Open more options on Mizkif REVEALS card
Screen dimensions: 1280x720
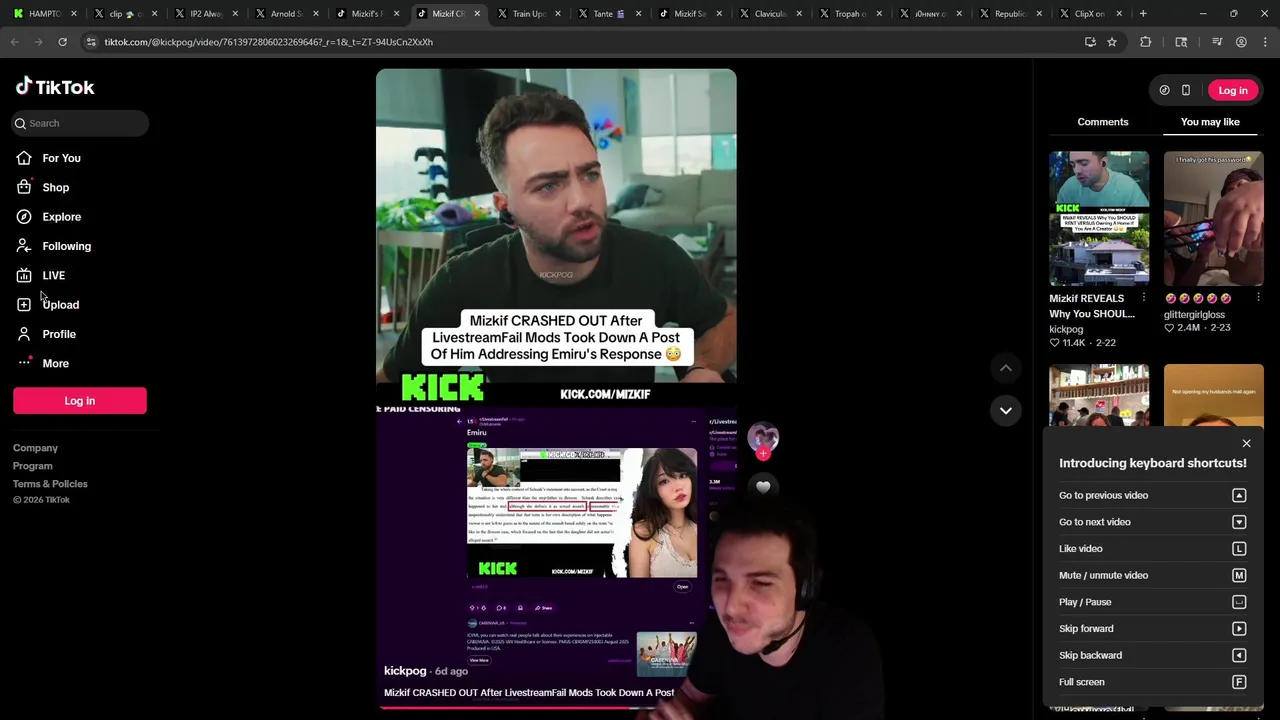(1144, 298)
